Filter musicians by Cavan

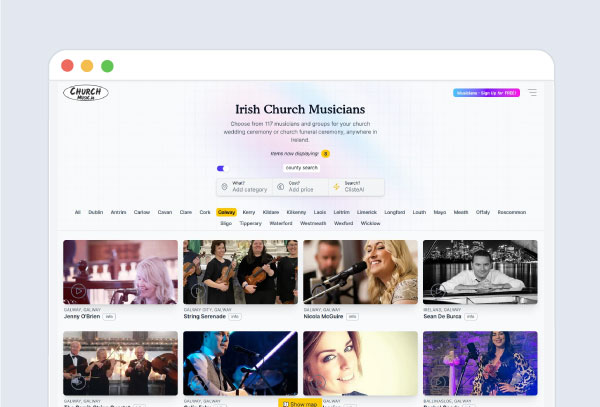pyautogui.click(x=165, y=212)
